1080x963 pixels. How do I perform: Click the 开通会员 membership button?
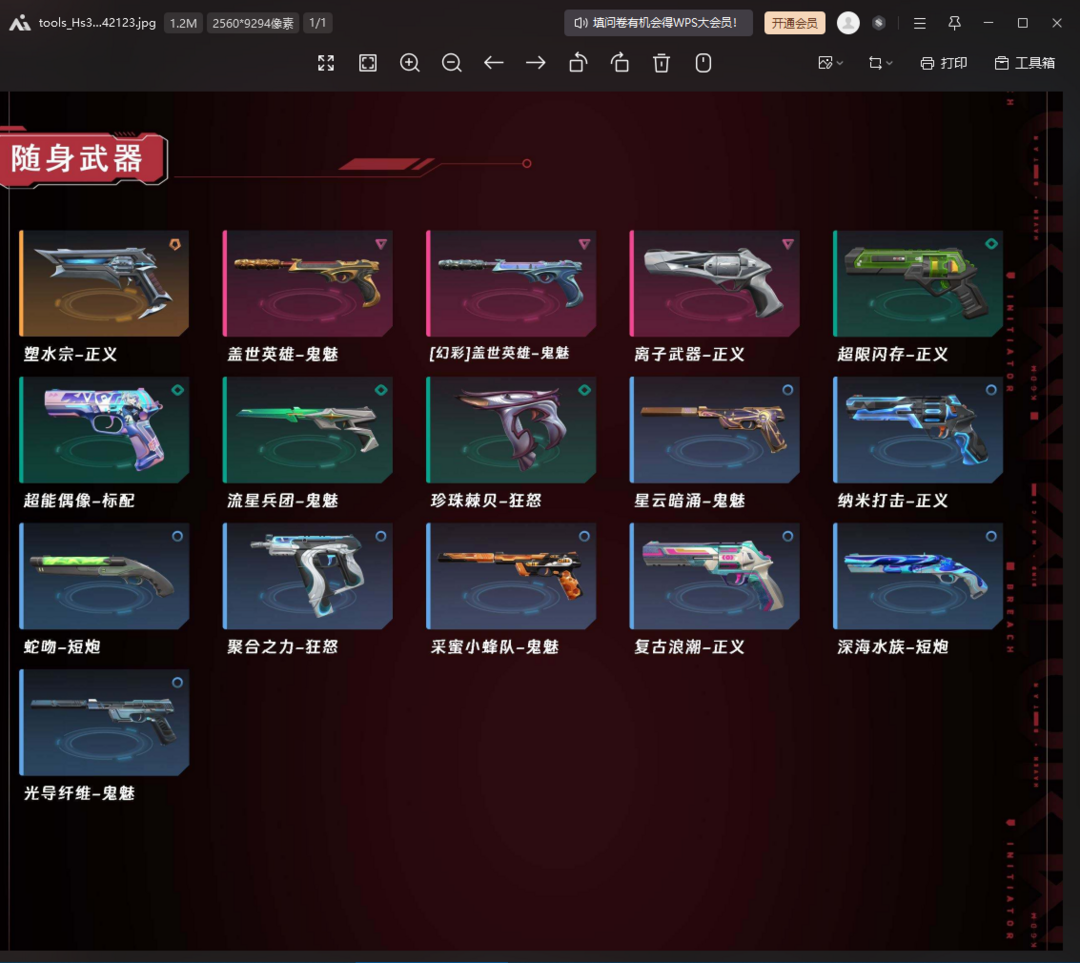pyautogui.click(x=794, y=23)
